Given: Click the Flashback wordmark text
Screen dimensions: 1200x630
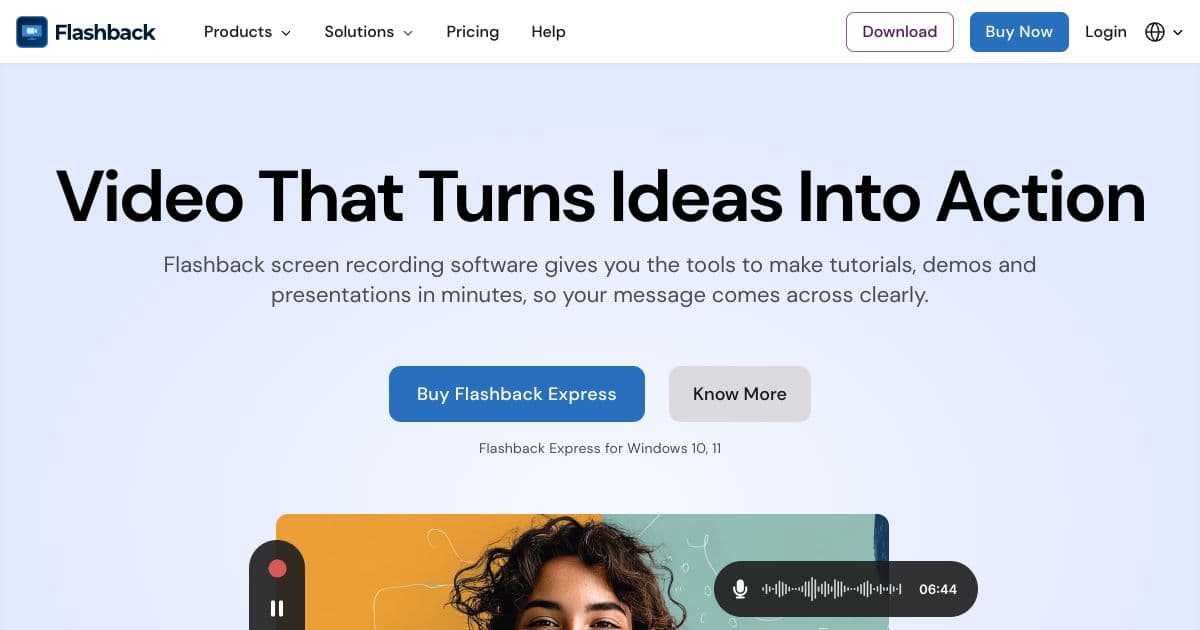Looking at the screenshot, I should [105, 32].
